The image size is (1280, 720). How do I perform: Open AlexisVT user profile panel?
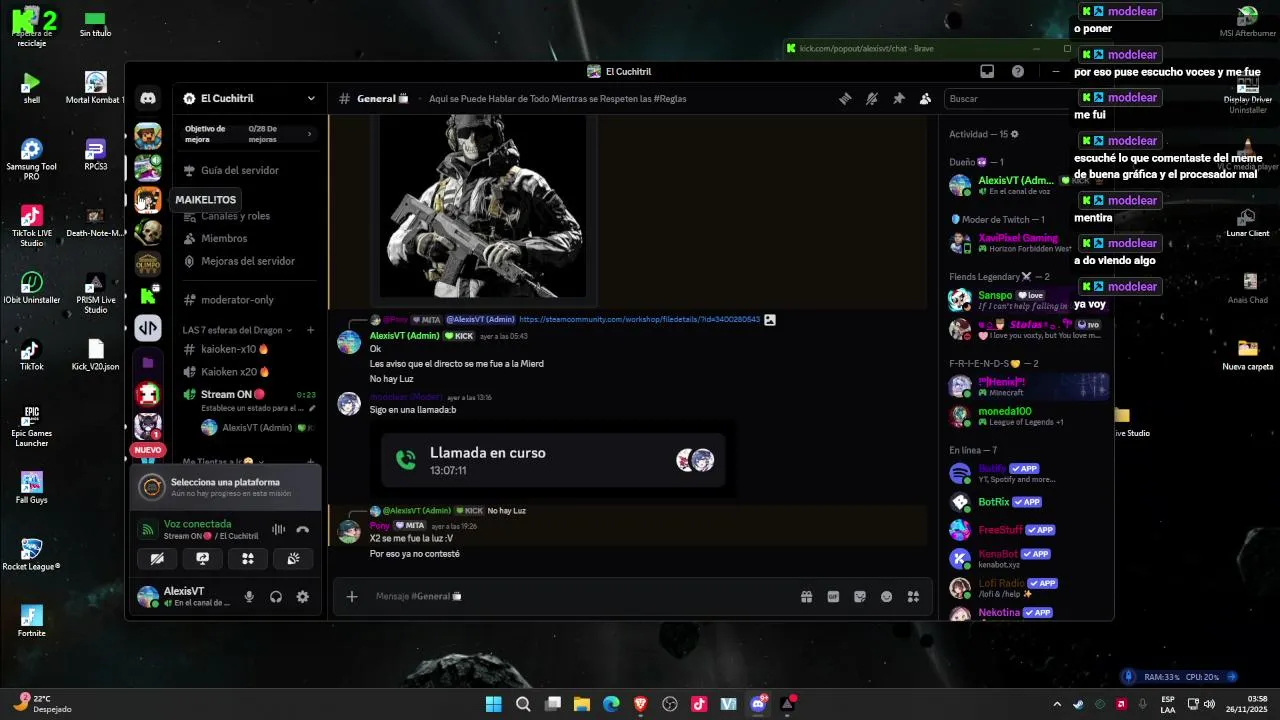184,597
